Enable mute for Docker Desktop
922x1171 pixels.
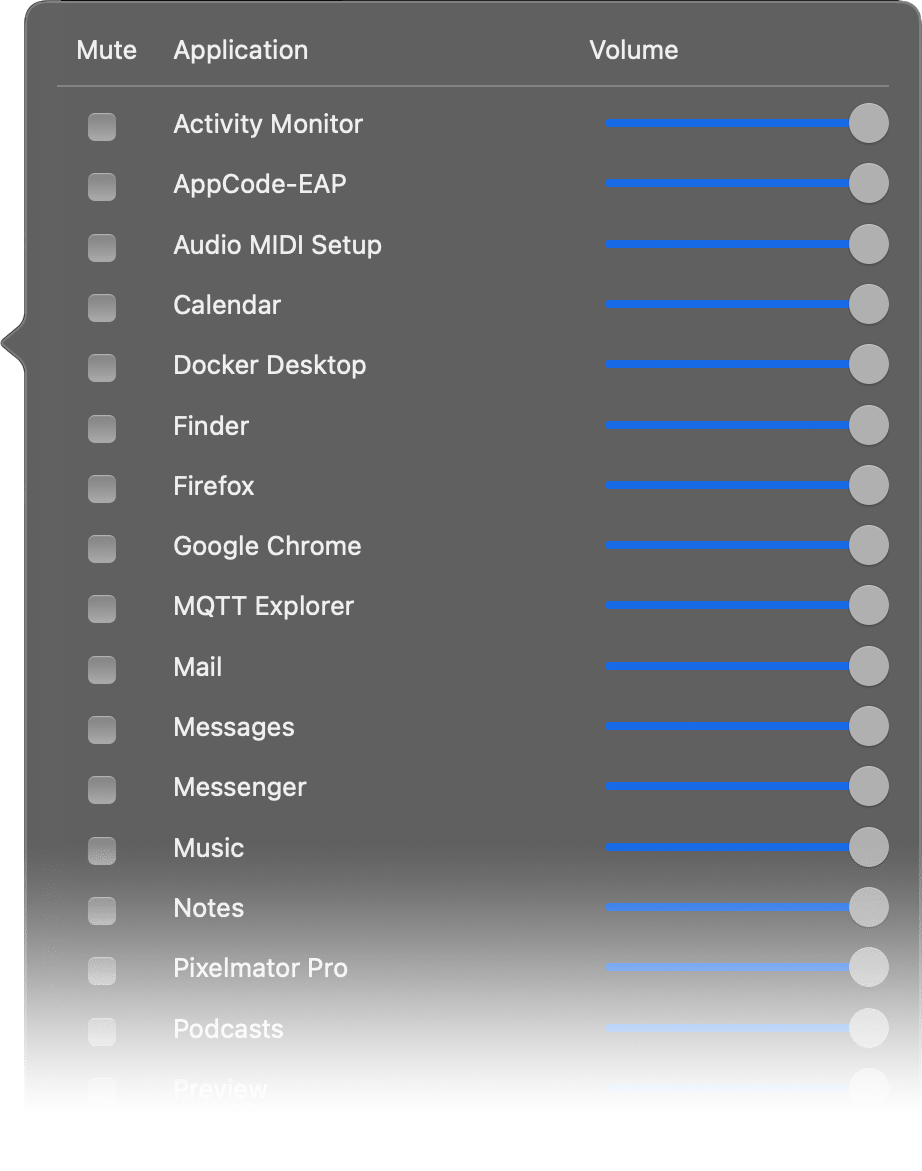click(x=101, y=367)
